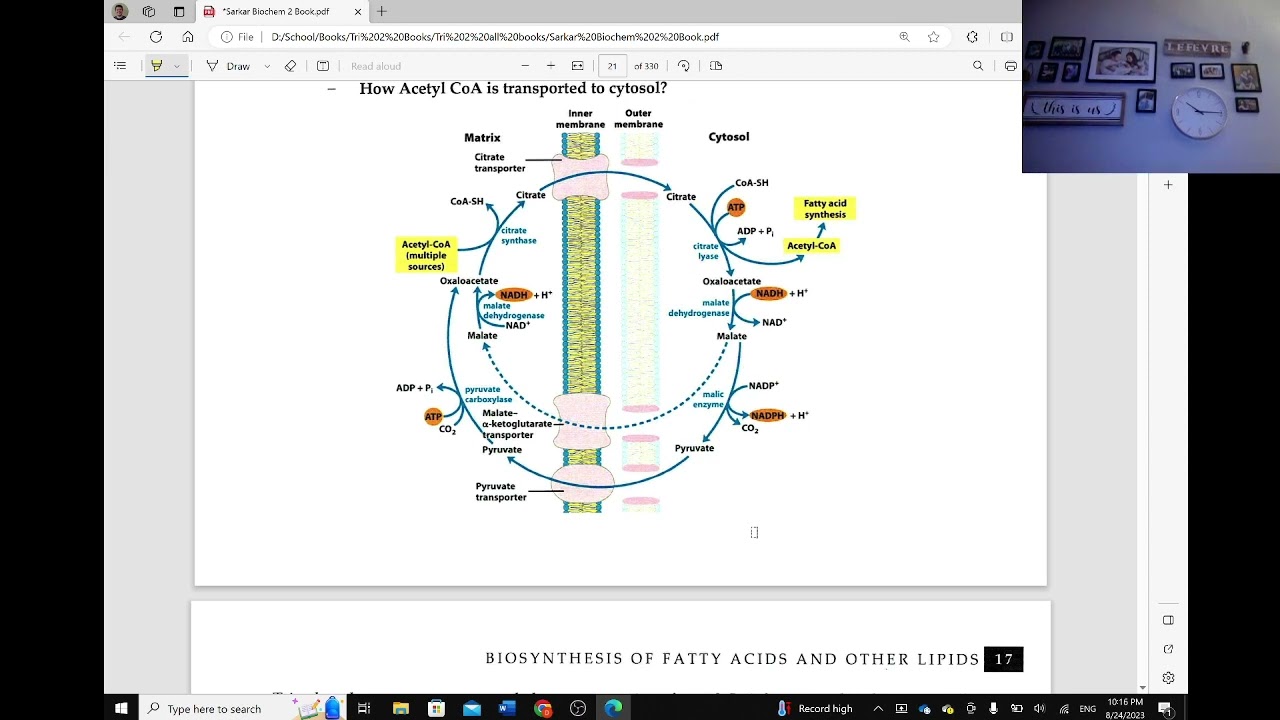Add this page to favorites
This screenshot has height=720, width=1280.
(x=934, y=37)
